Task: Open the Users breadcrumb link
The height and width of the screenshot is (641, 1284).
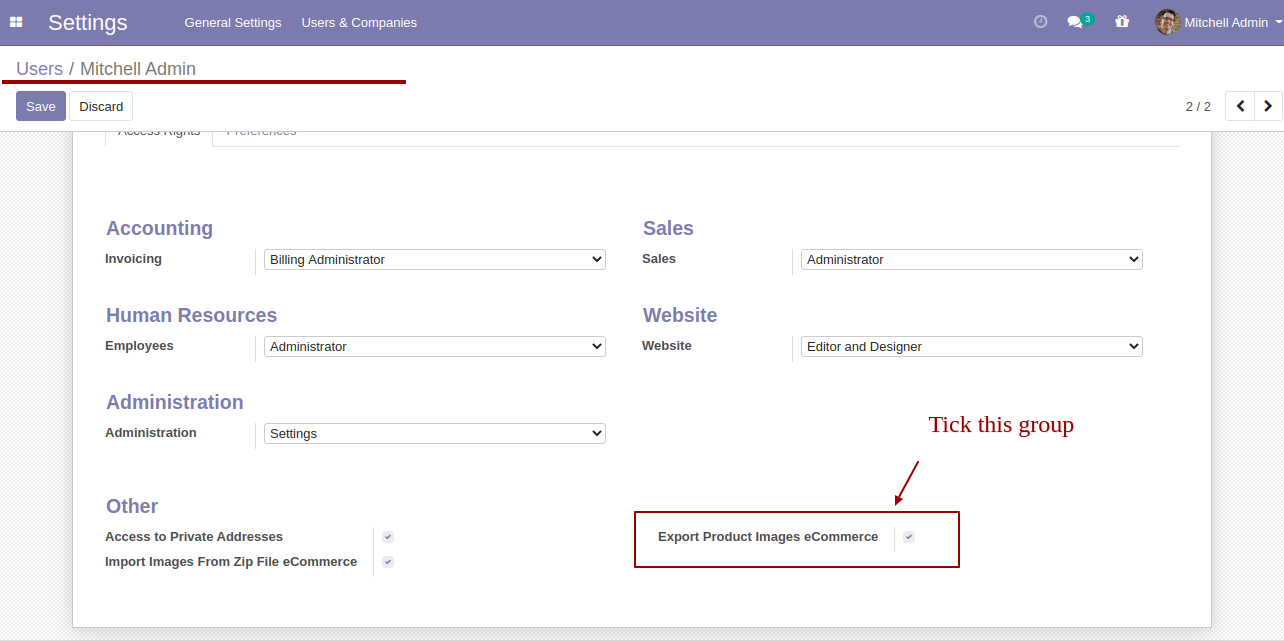Action: pyautogui.click(x=39, y=69)
